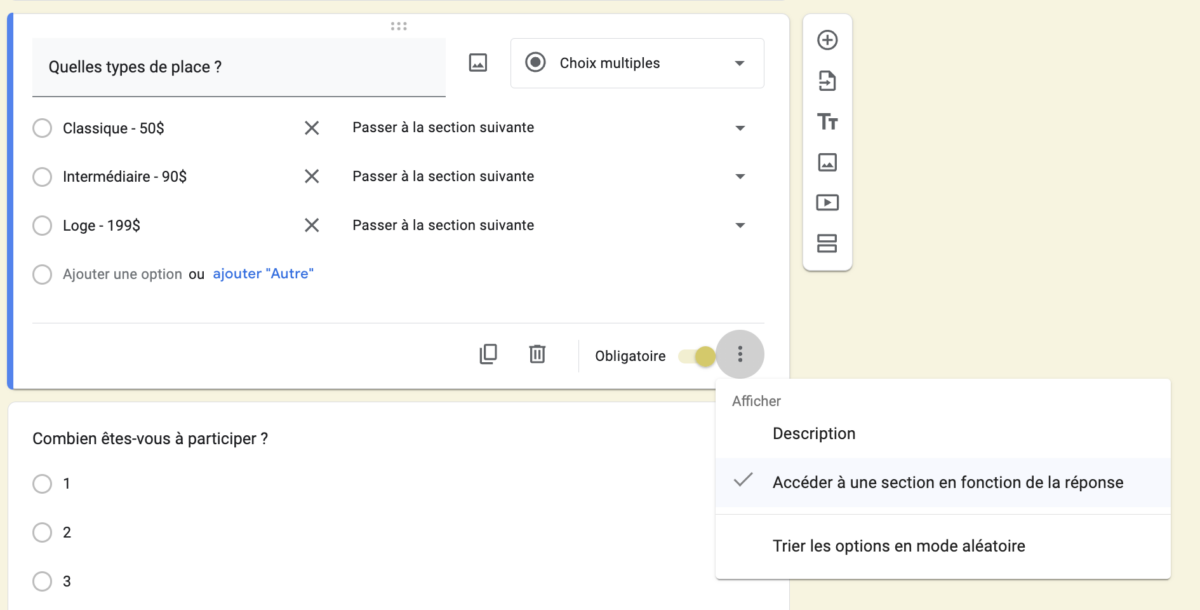Open the Choix multiples question type dropdown
1200x610 pixels.
click(637, 62)
